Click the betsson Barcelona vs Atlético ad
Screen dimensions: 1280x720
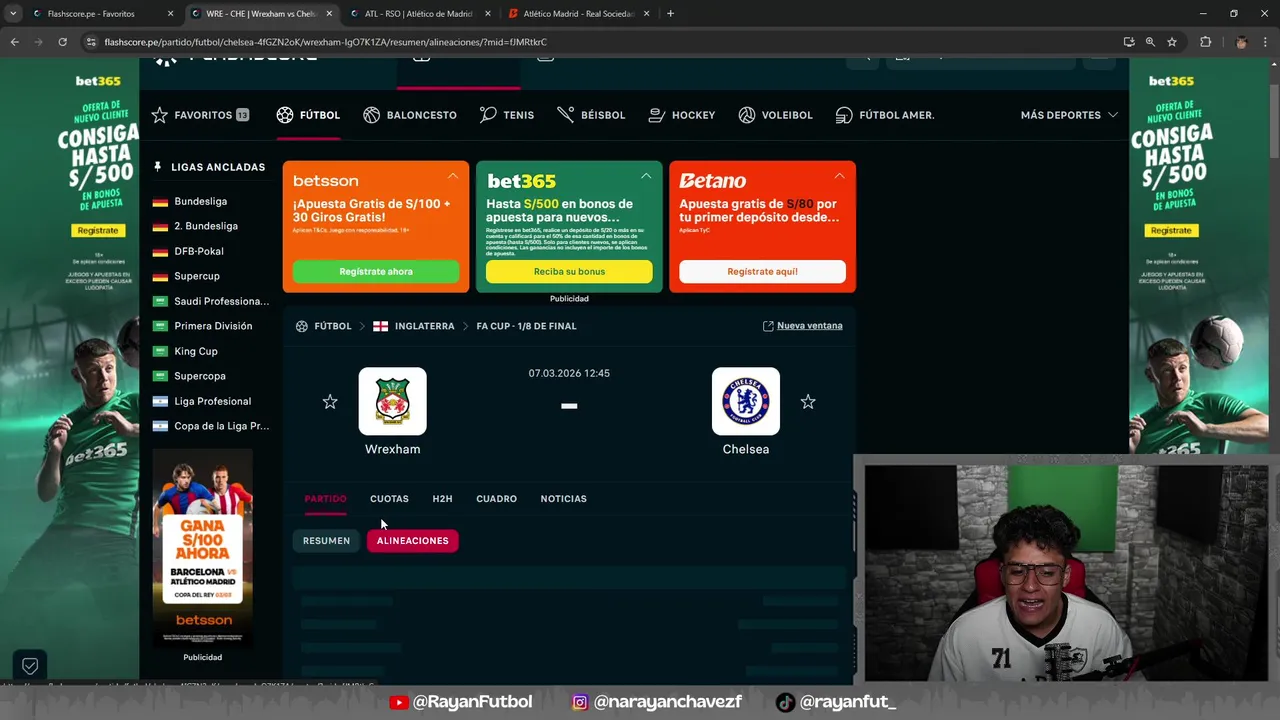pos(203,548)
